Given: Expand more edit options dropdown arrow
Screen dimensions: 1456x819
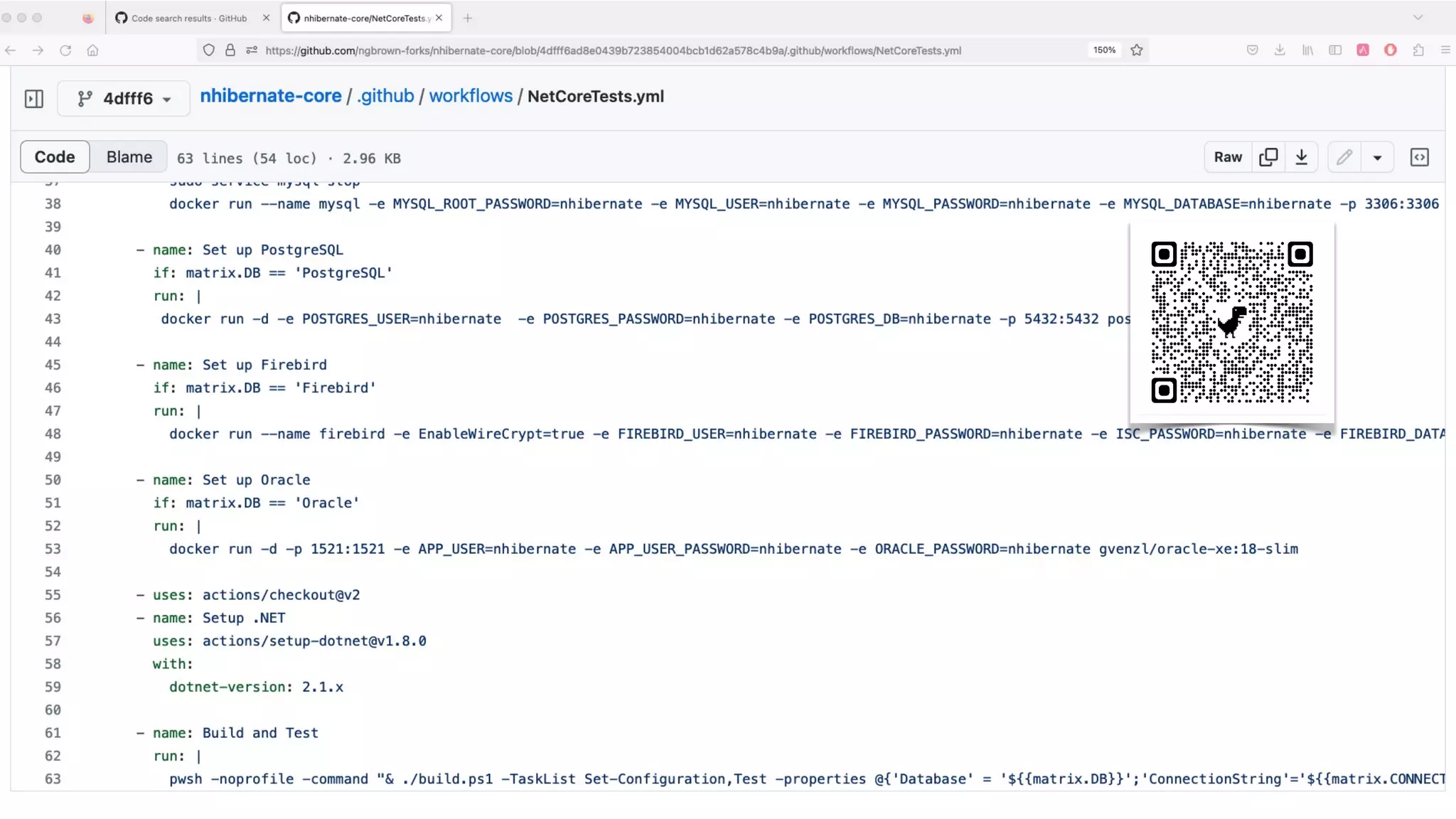Looking at the screenshot, I should [1377, 157].
